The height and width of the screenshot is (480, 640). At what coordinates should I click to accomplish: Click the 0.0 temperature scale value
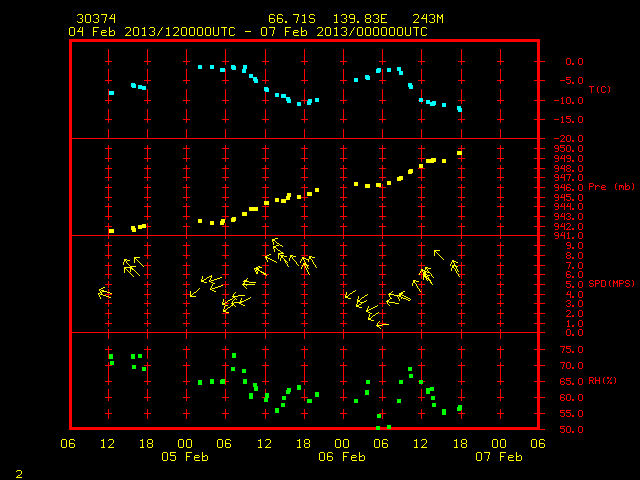pos(574,62)
